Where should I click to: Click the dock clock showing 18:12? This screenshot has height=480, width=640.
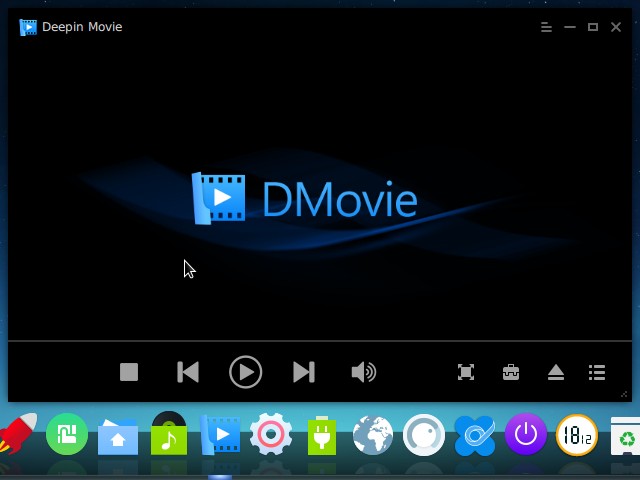pyautogui.click(x=577, y=435)
